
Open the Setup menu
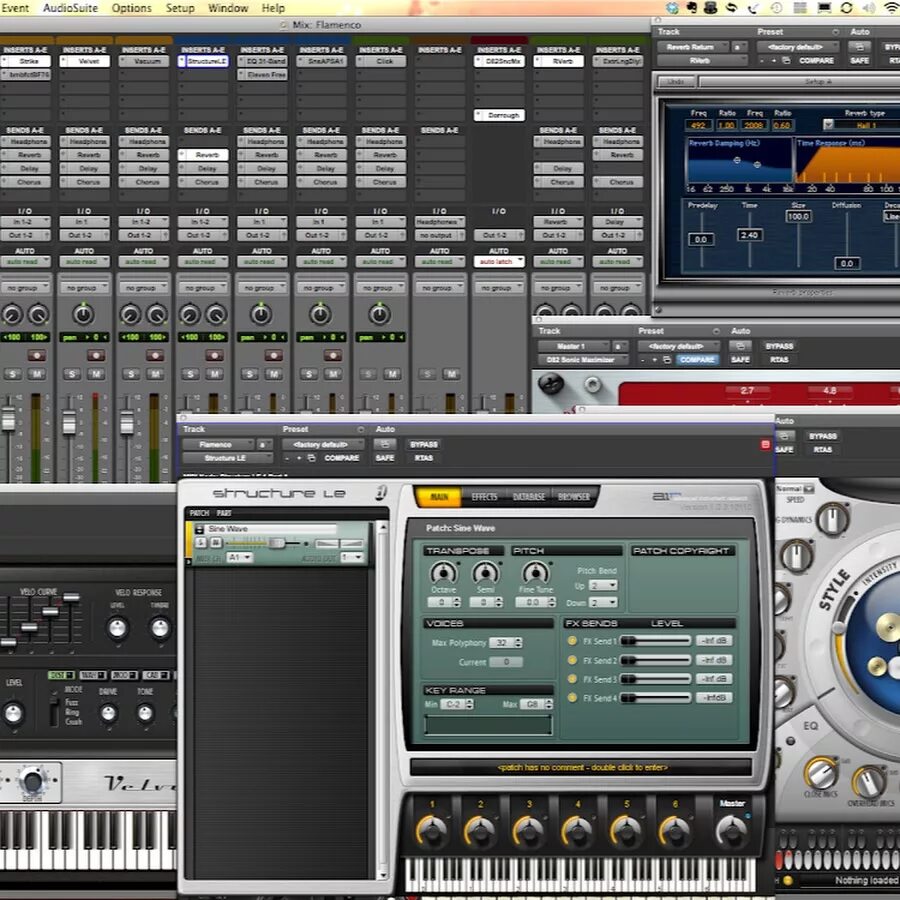pos(180,8)
